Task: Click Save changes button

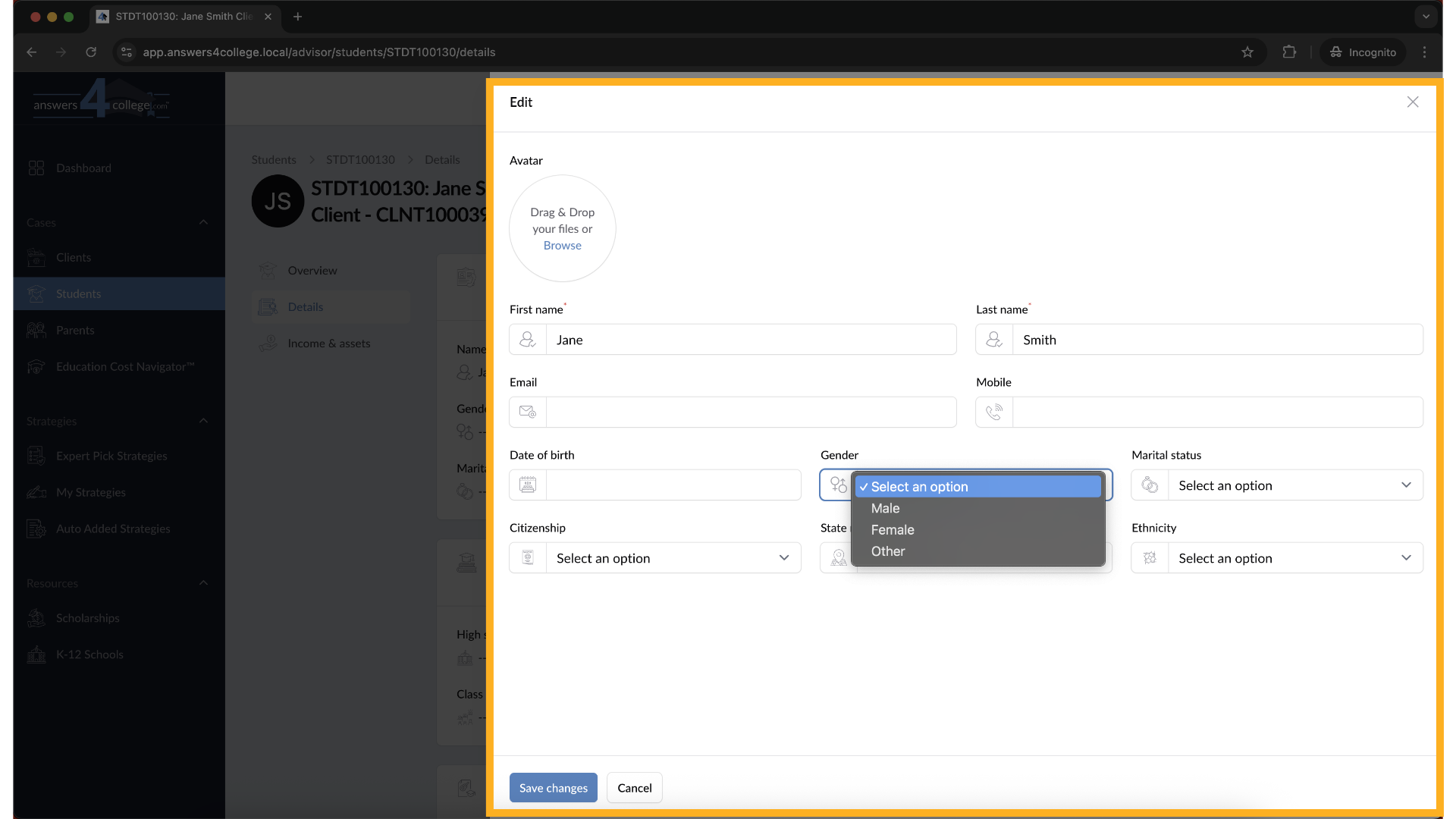Action: click(553, 788)
